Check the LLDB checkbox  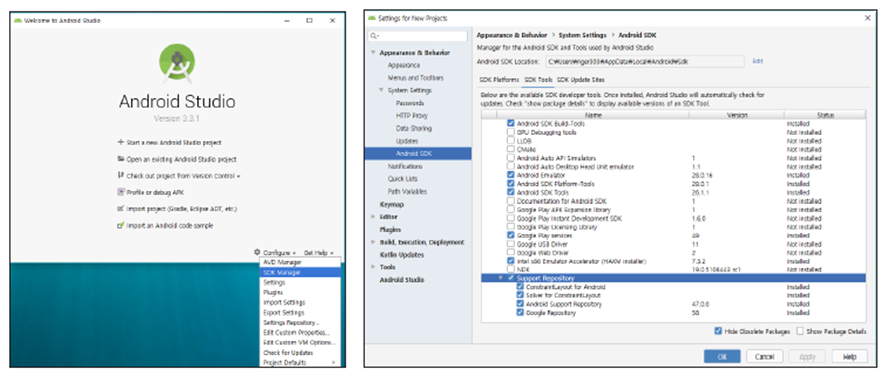(x=511, y=140)
